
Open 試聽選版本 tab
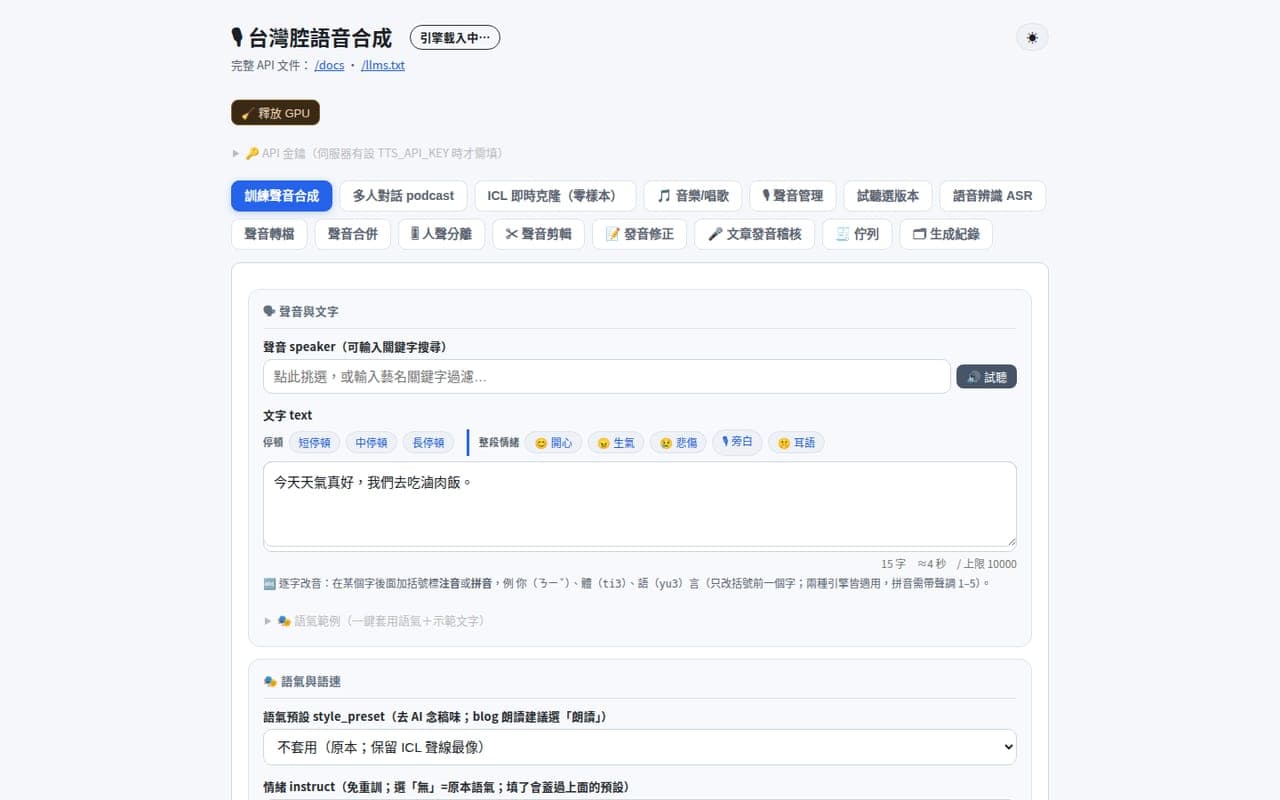coord(888,196)
